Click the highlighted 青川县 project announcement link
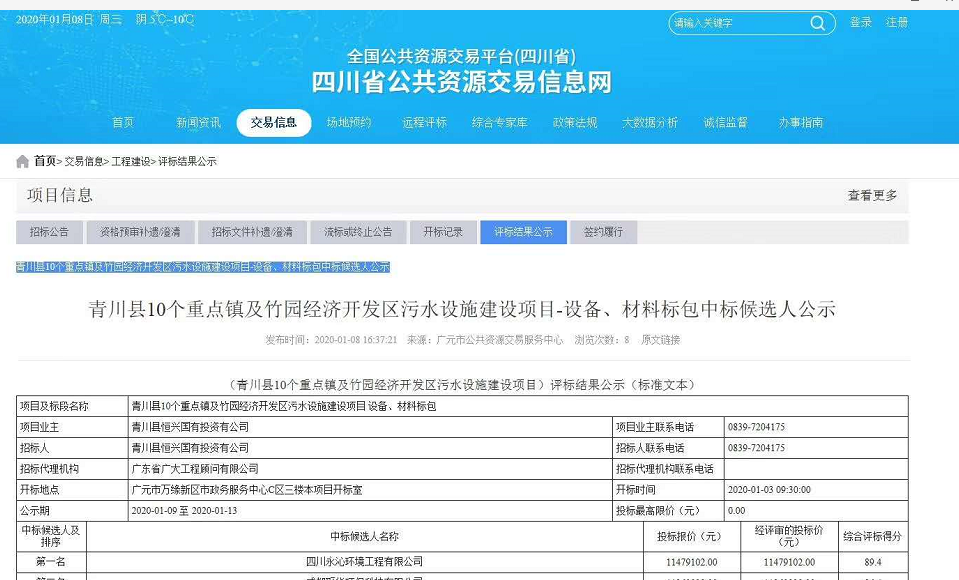959x580 pixels. [203, 267]
